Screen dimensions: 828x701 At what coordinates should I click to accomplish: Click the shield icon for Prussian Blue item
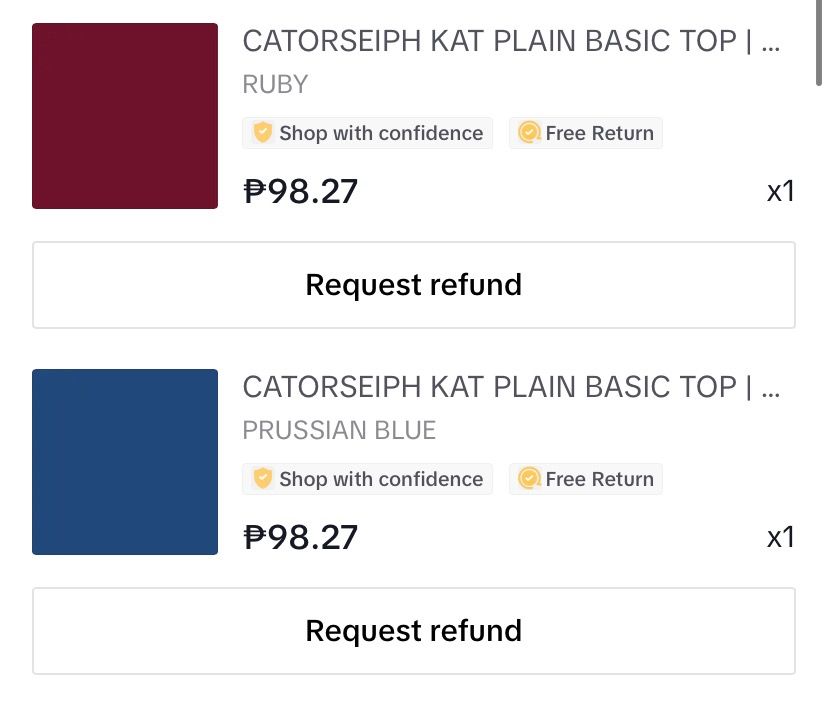(x=262, y=479)
